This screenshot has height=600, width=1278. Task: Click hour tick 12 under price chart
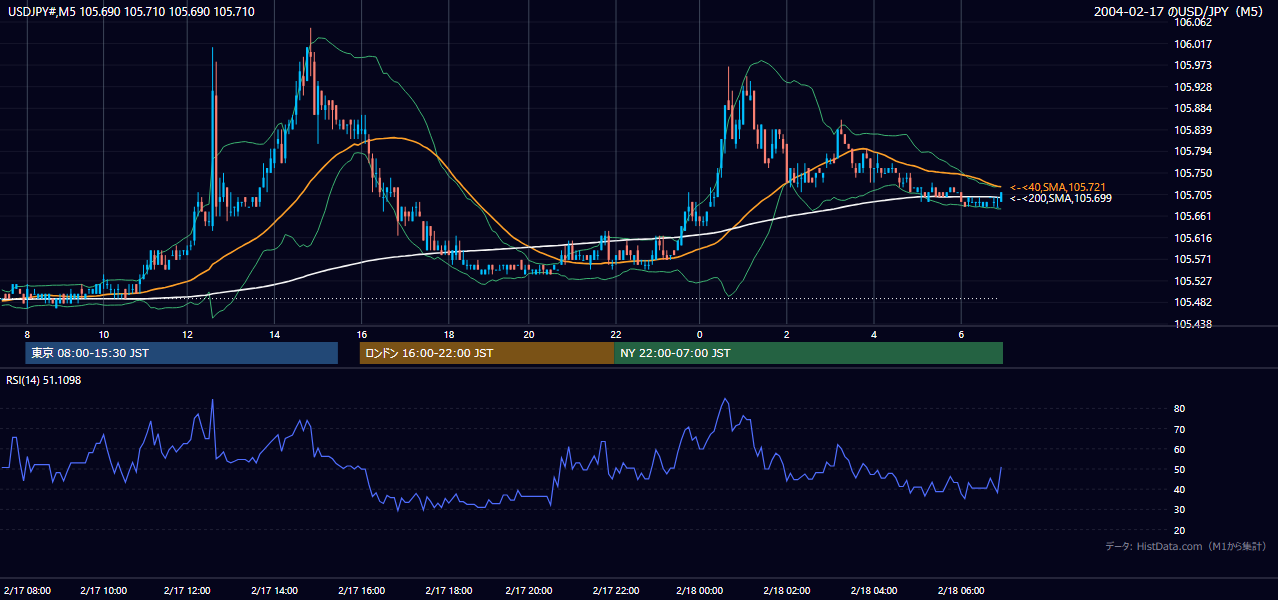coord(188,333)
